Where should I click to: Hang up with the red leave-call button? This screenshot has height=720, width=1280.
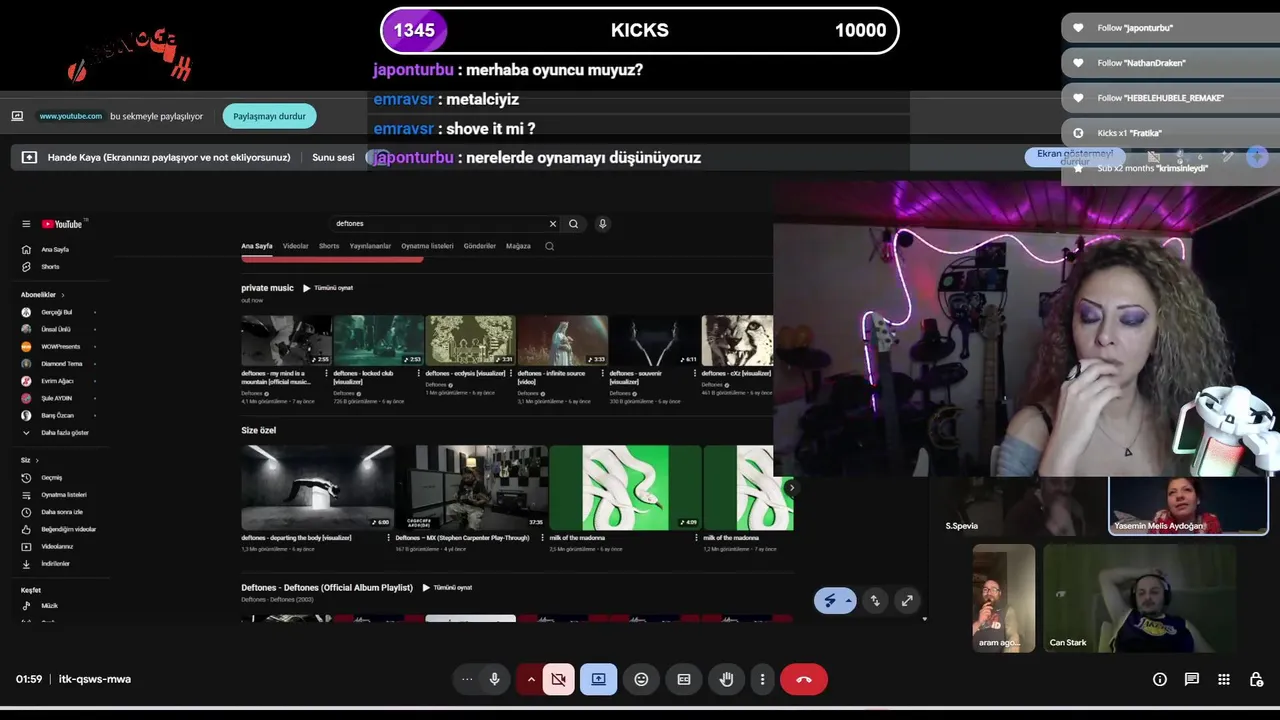pyautogui.click(x=804, y=679)
